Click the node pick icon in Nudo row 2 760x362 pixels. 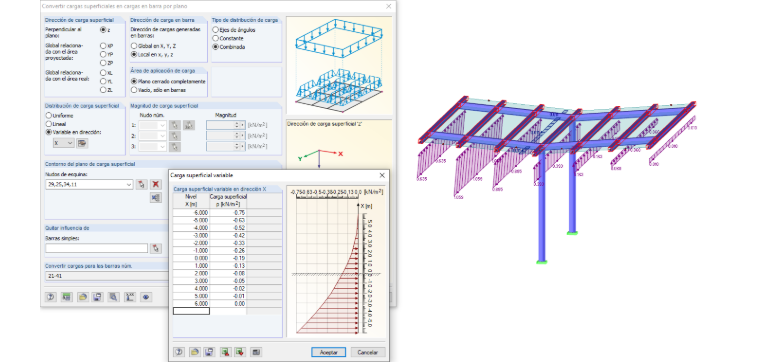tap(175, 136)
